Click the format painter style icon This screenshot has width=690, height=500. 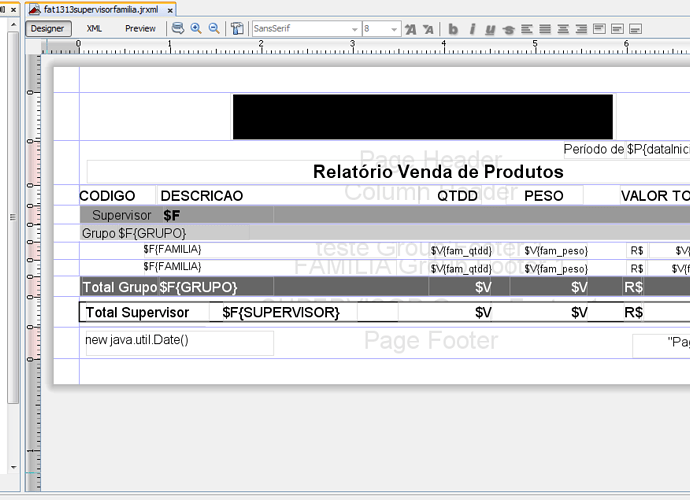pos(237,29)
